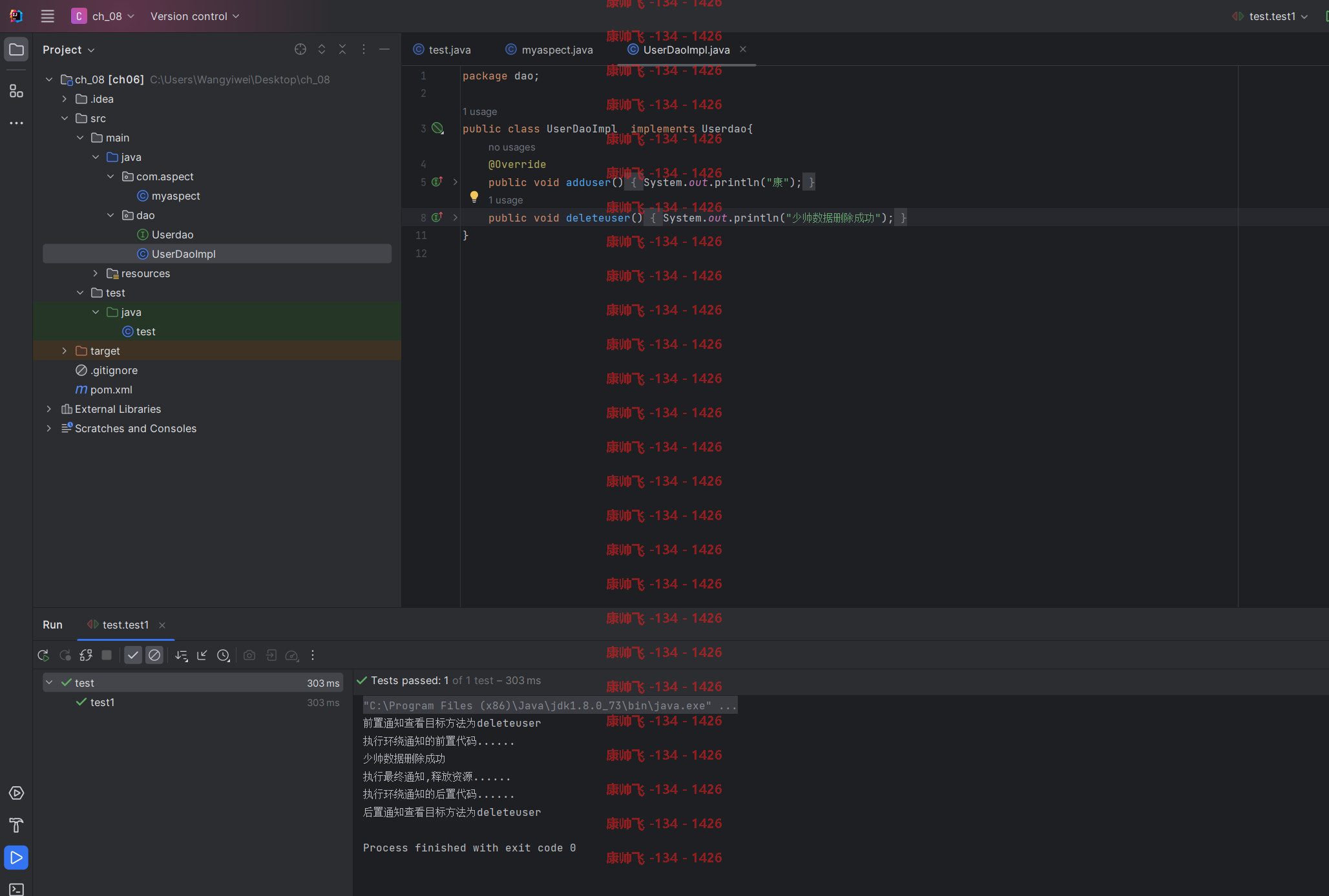The image size is (1329, 896).
Task: Click Rerun test icon in Run toolbar
Action: coord(43,655)
